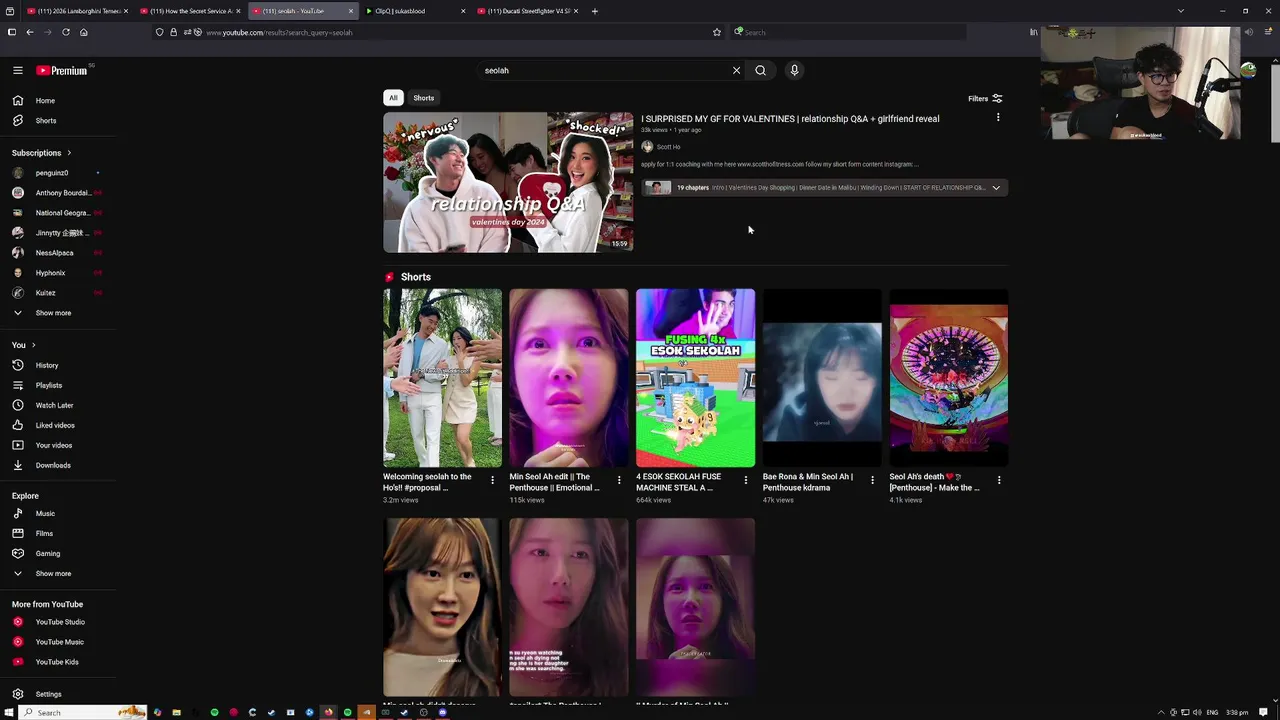The image size is (1280, 720).
Task: Open options for 4 ESOK SEKOLAH short
Action: pyautogui.click(x=745, y=480)
